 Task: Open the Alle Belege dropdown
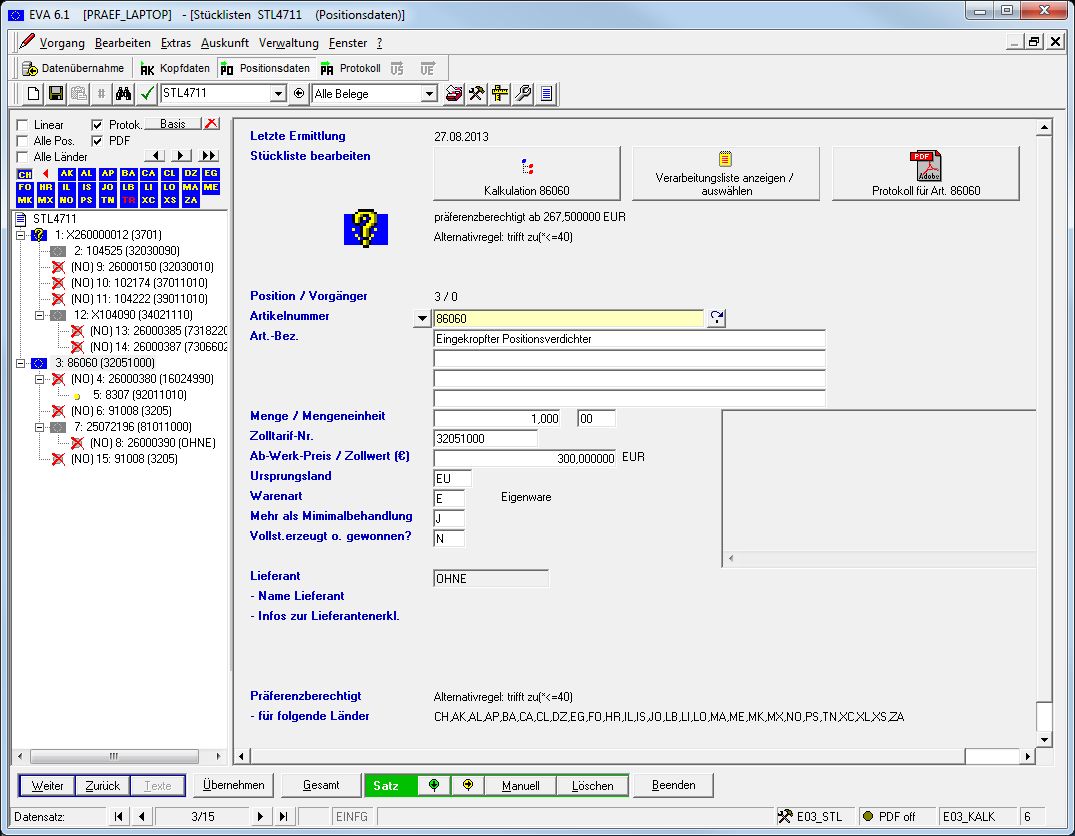click(x=429, y=94)
